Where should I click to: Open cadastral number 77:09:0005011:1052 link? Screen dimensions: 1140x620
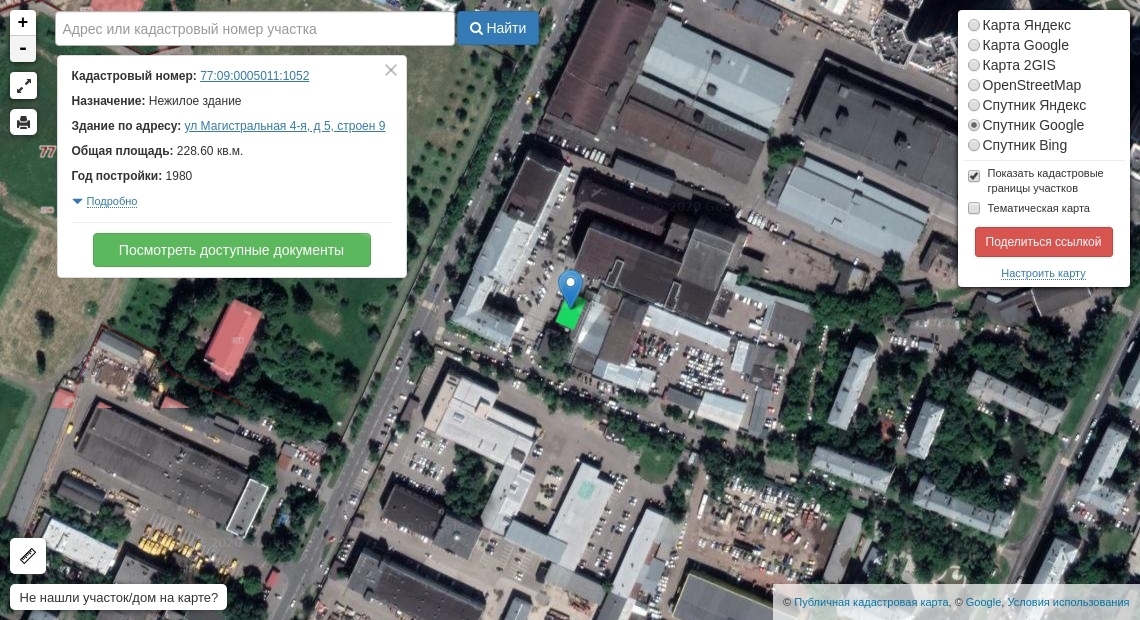(x=254, y=76)
